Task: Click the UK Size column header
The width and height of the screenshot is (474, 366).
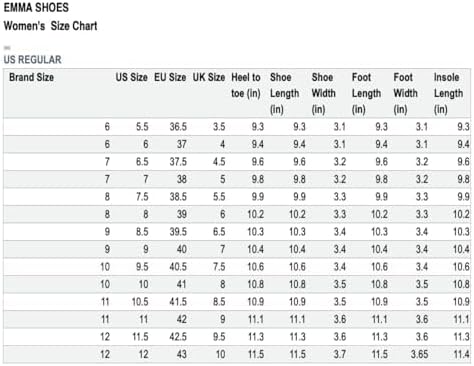Action: point(209,77)
